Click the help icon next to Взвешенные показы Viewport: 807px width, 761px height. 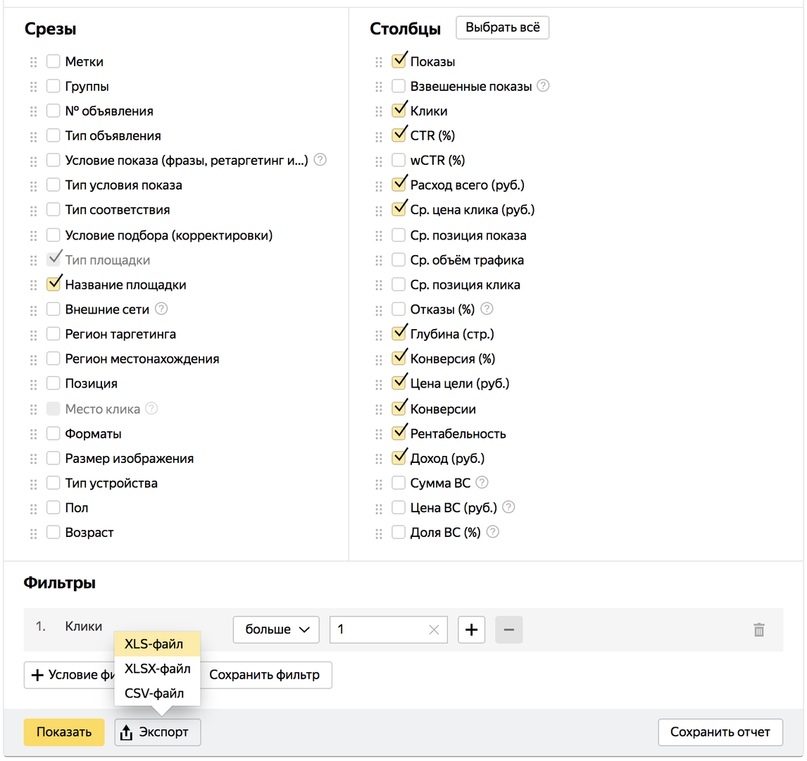543,86
